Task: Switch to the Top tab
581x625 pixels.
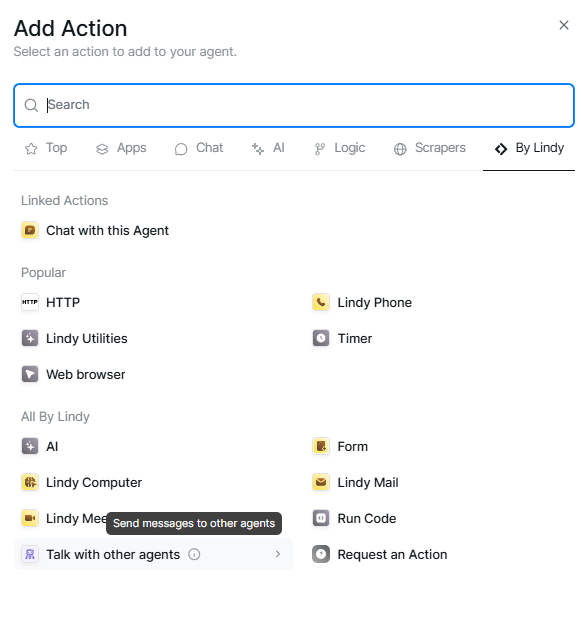Action: coord(46,148)
